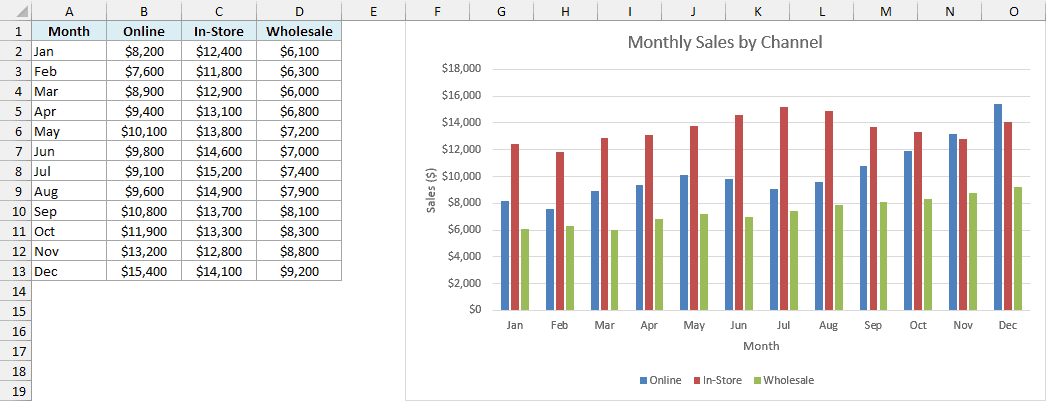Select the $10,100 Online value
1046x401 pixels.
click(144, 131)
